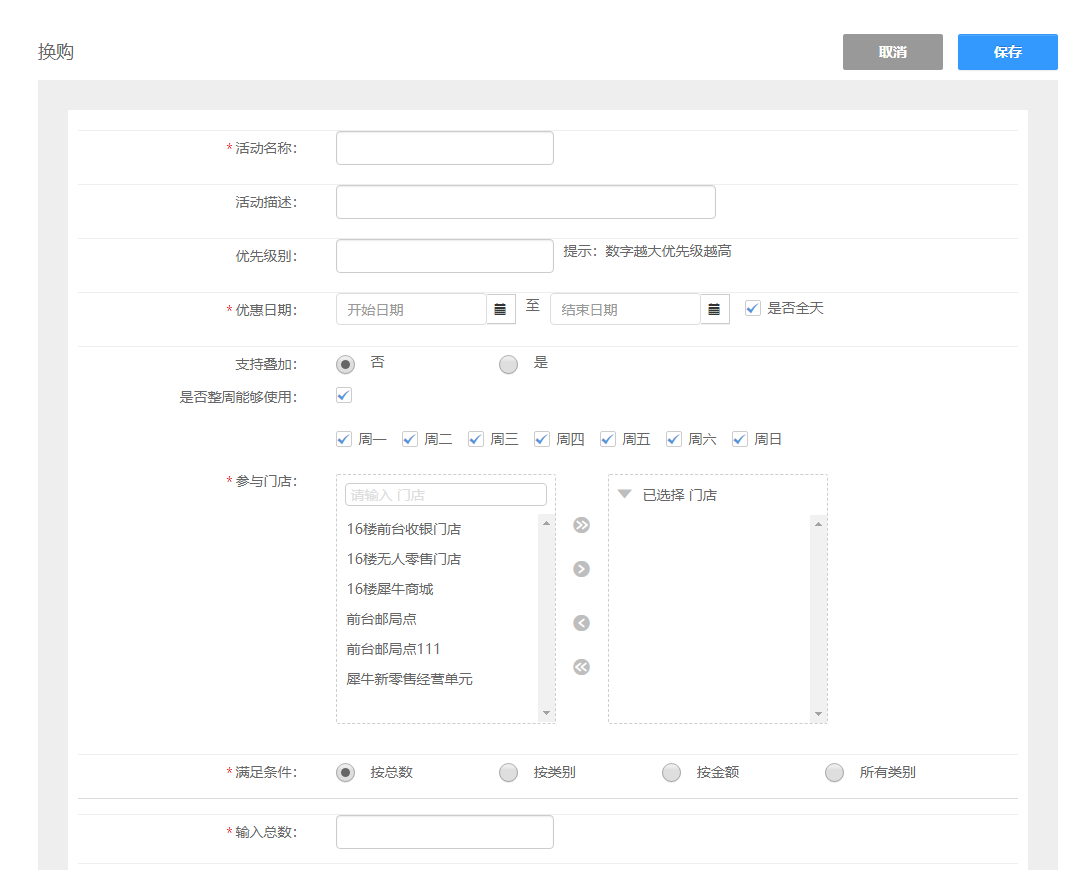Select the 按金额 condition radio

671,773
